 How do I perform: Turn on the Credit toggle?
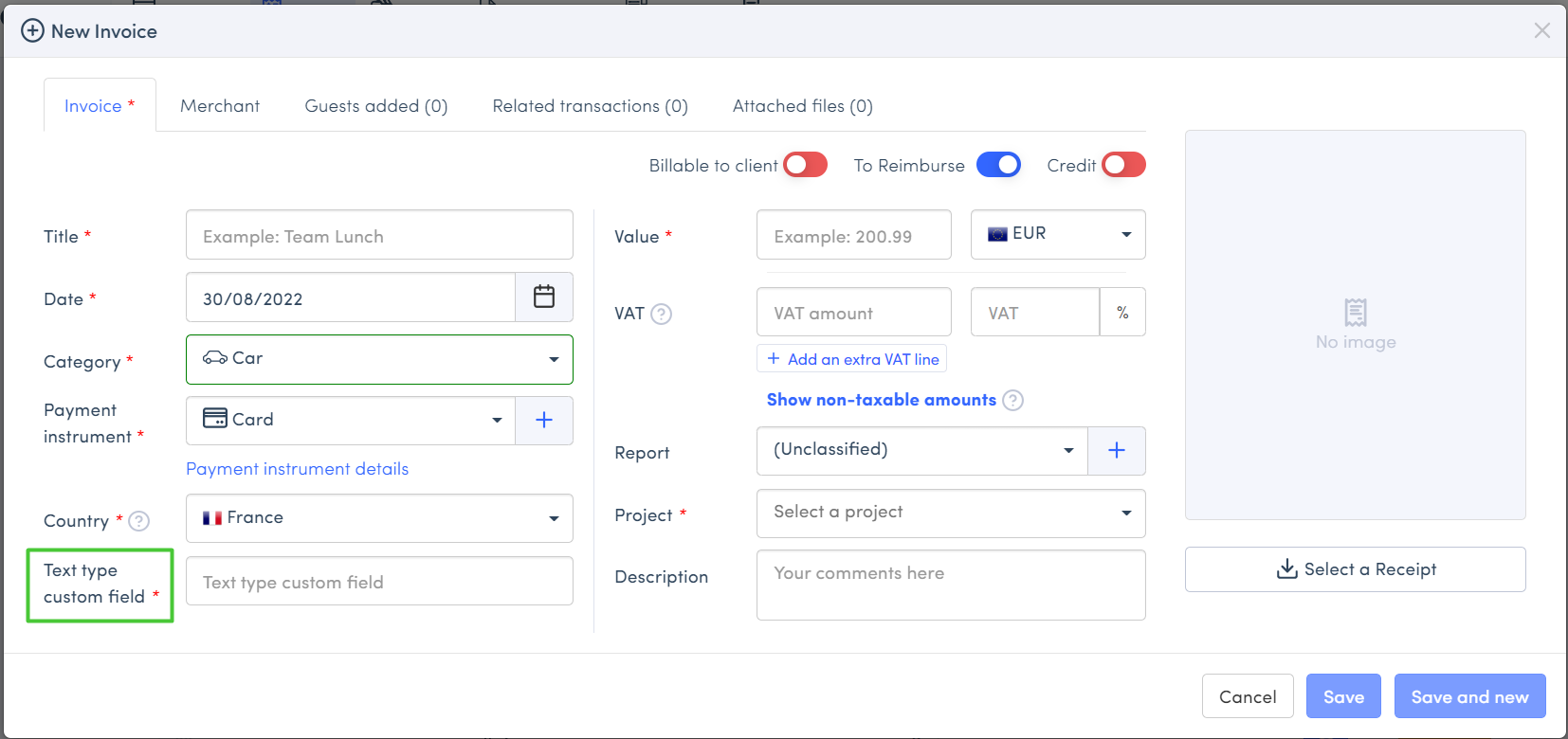point(1123,165)
